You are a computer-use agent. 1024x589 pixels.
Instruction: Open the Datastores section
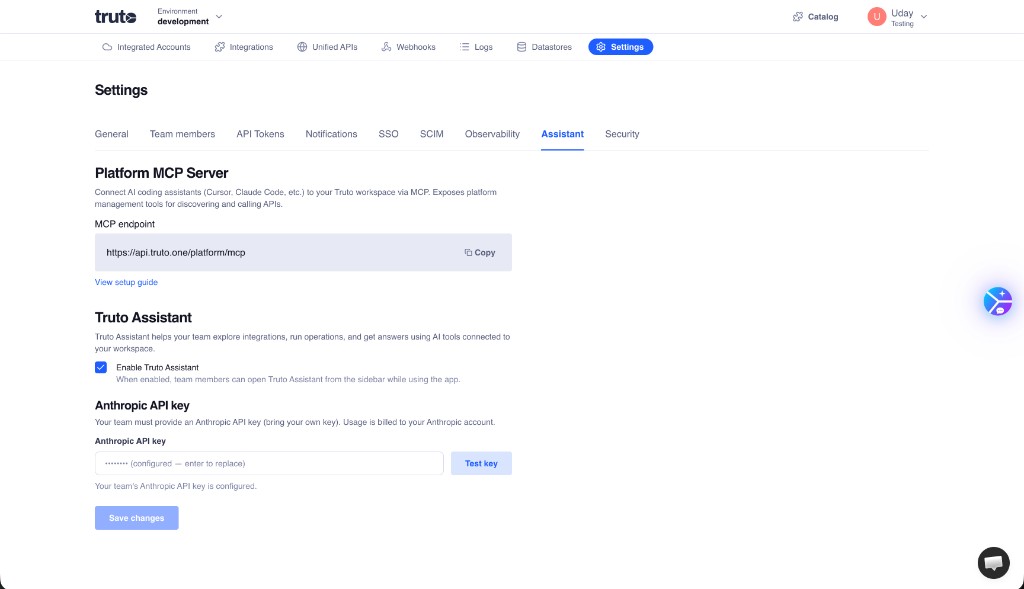544,47
